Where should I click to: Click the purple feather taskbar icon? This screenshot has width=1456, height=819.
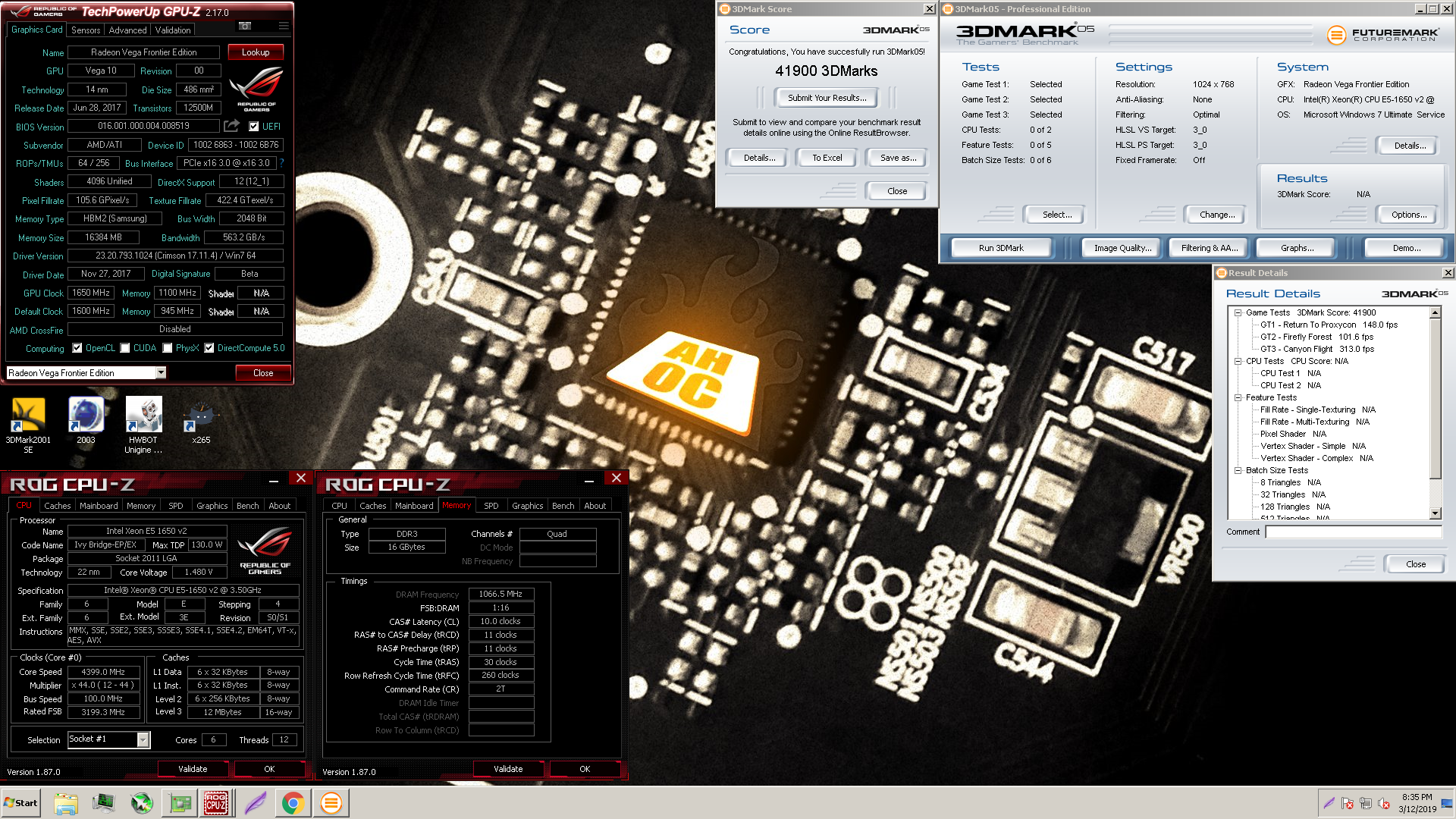pos(256,803)
